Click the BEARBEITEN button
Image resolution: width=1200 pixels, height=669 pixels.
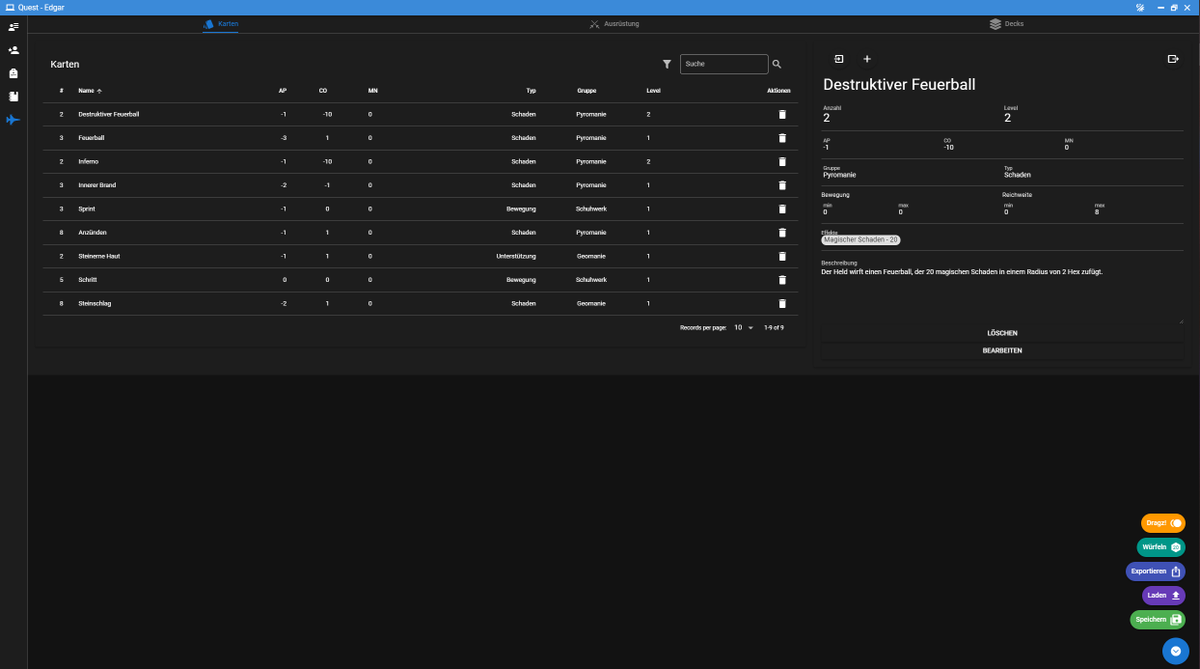(1002, 351)
